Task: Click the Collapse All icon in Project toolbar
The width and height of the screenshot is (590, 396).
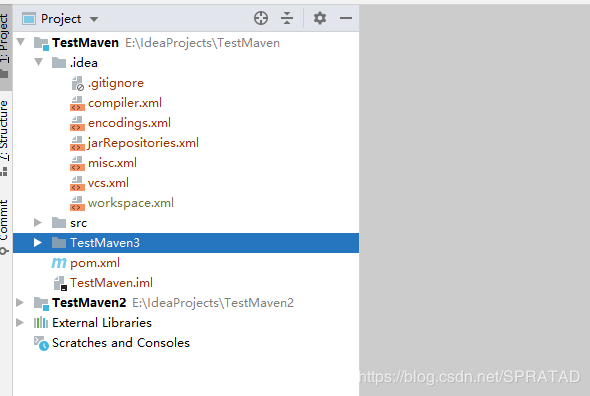Action: click(287, 18)
